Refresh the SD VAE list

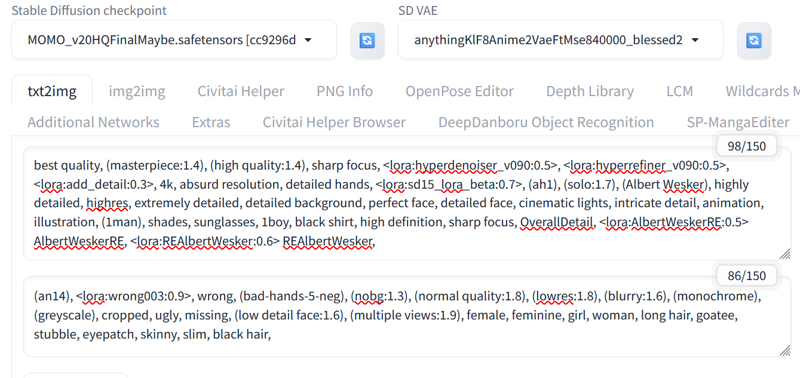click(754, 40)
